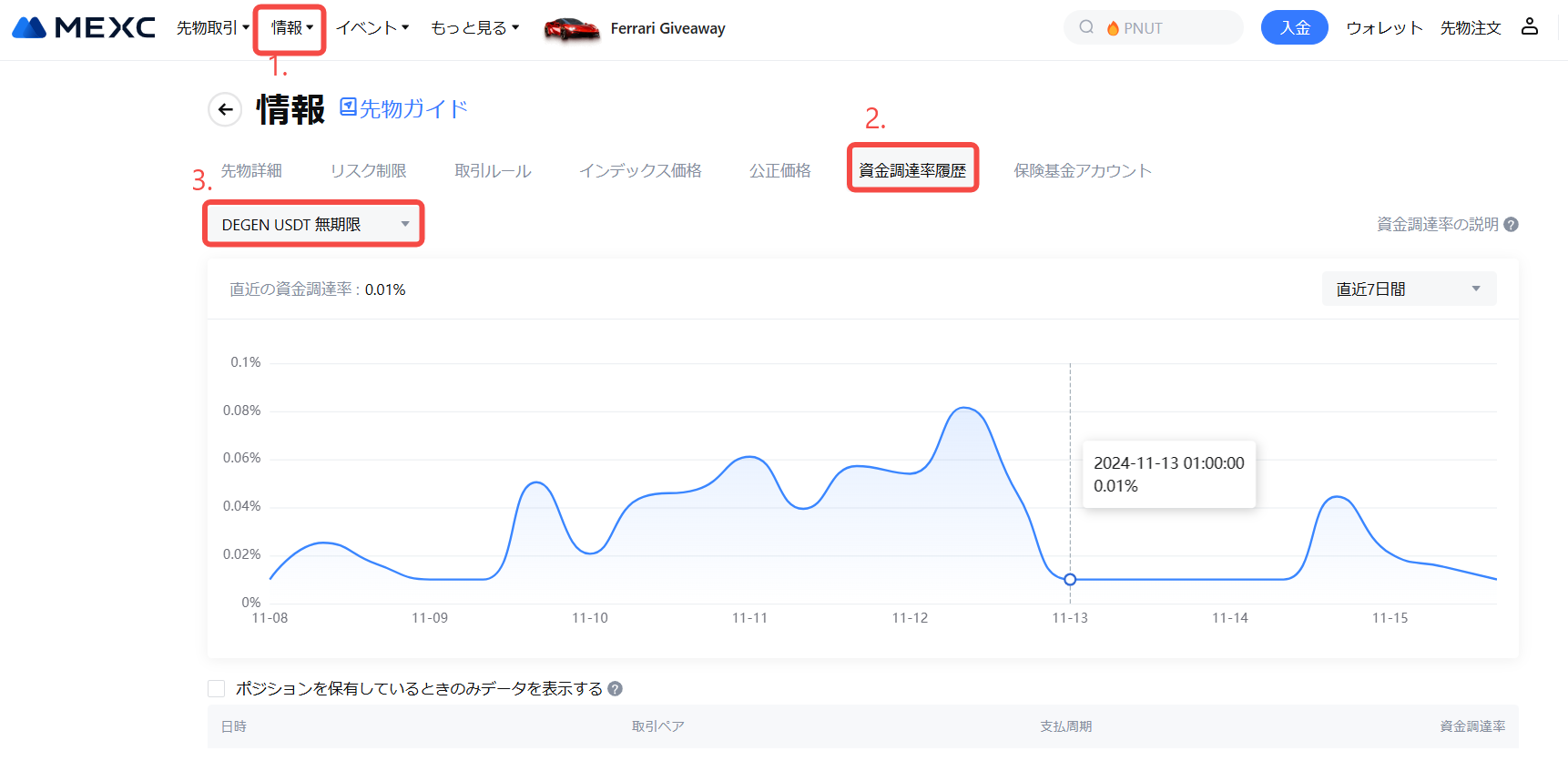
Task: Click the MEXC logo icon
Action: (29, 27)
